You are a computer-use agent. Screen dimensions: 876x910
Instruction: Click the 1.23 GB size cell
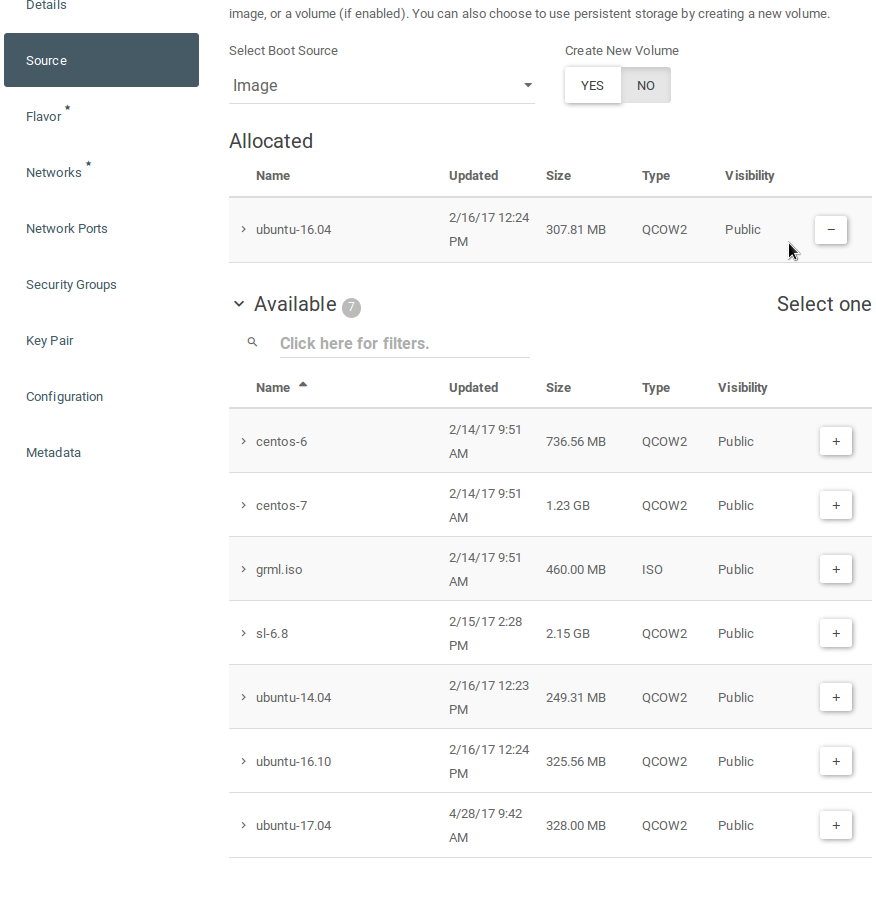(x=568, y=505)
